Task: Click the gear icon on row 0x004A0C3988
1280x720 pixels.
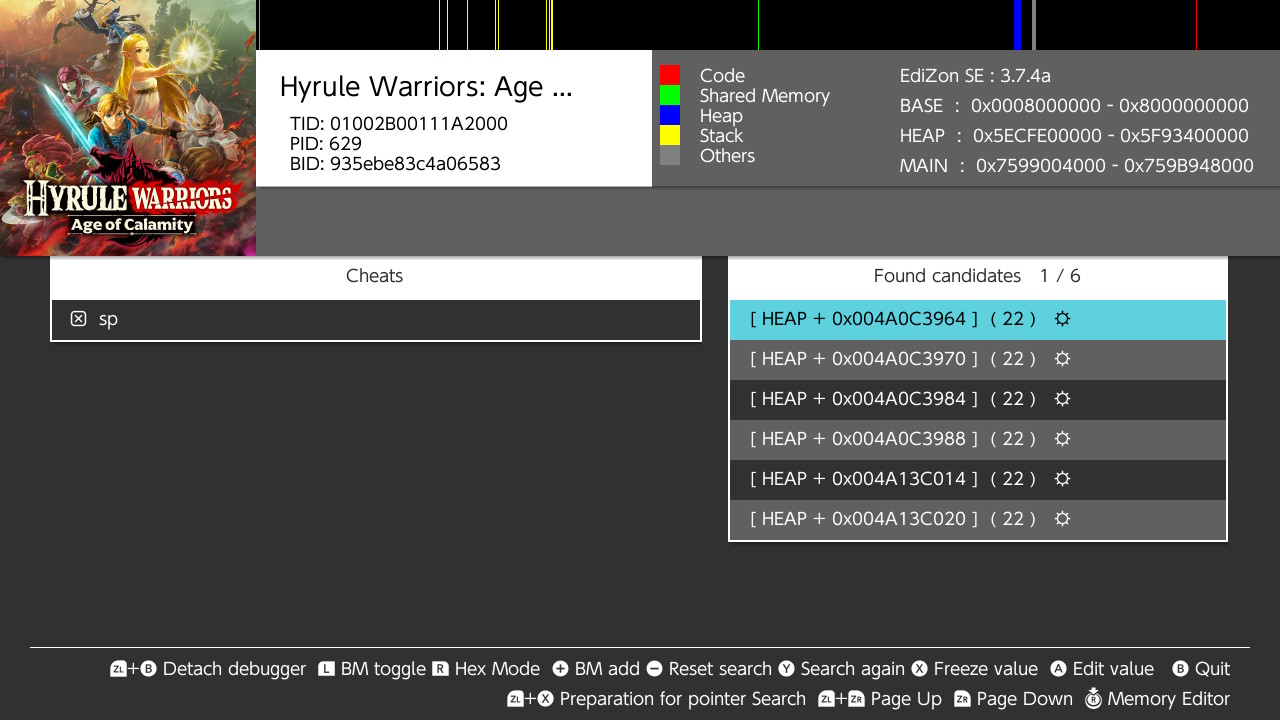Action: tap(1063, 439)
